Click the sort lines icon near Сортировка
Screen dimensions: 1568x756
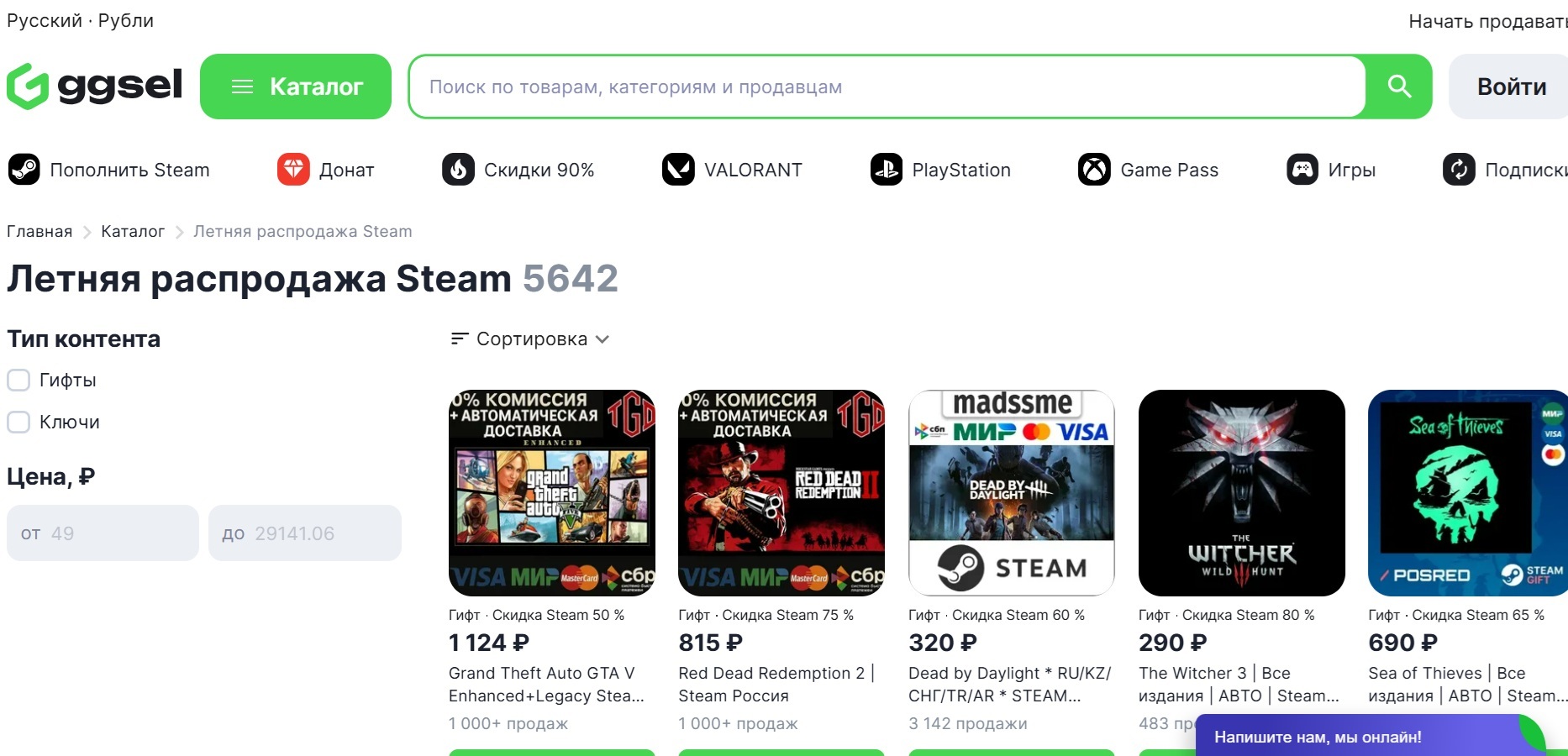tap(459, 339)
